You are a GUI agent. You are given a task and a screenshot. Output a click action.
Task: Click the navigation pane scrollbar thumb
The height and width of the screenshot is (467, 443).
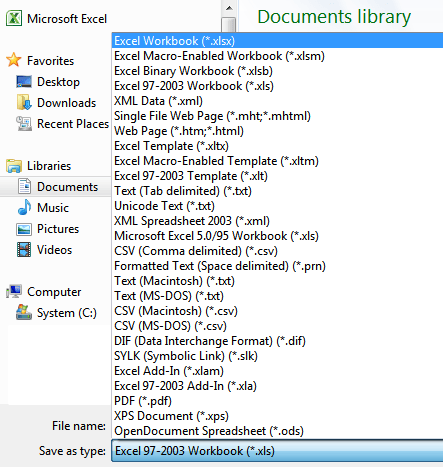pyautogui.click(x=229, y=25)
